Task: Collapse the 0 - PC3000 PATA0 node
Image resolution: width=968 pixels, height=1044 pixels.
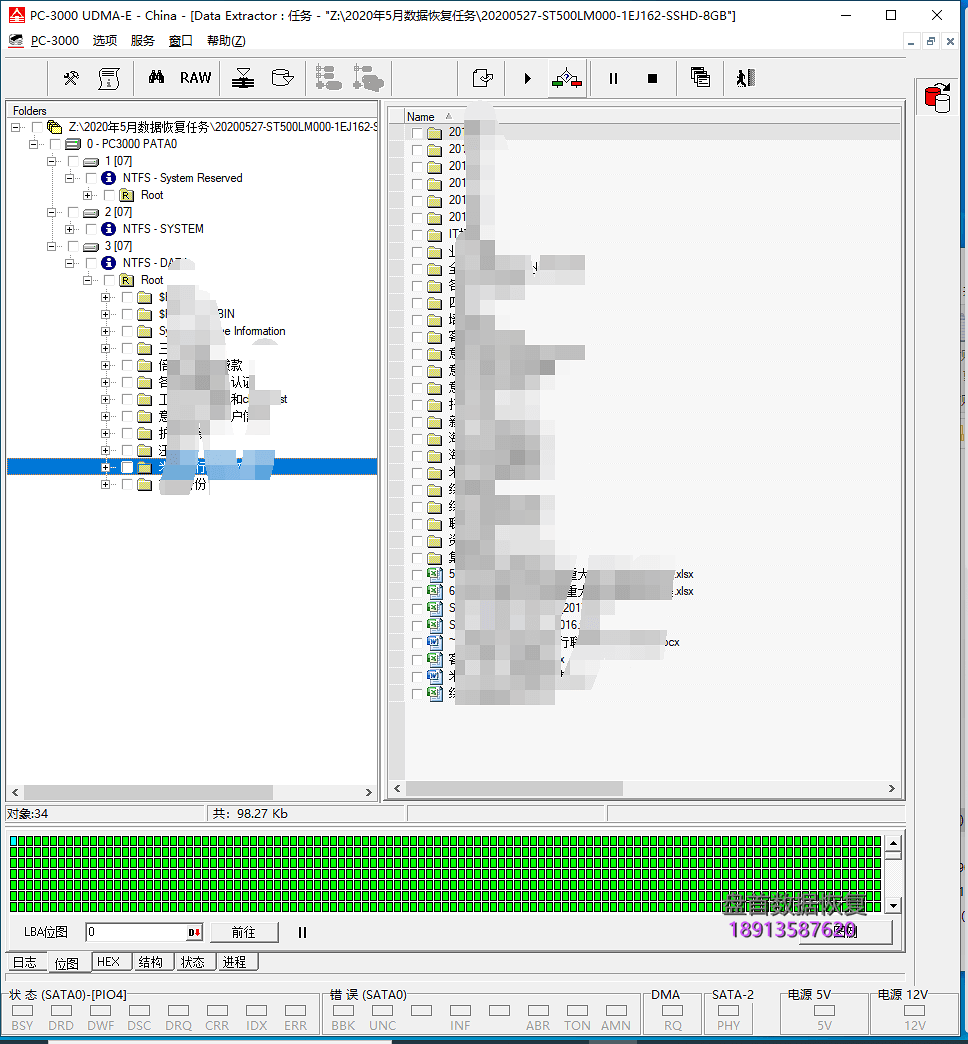Action: (x=33, y=144)
